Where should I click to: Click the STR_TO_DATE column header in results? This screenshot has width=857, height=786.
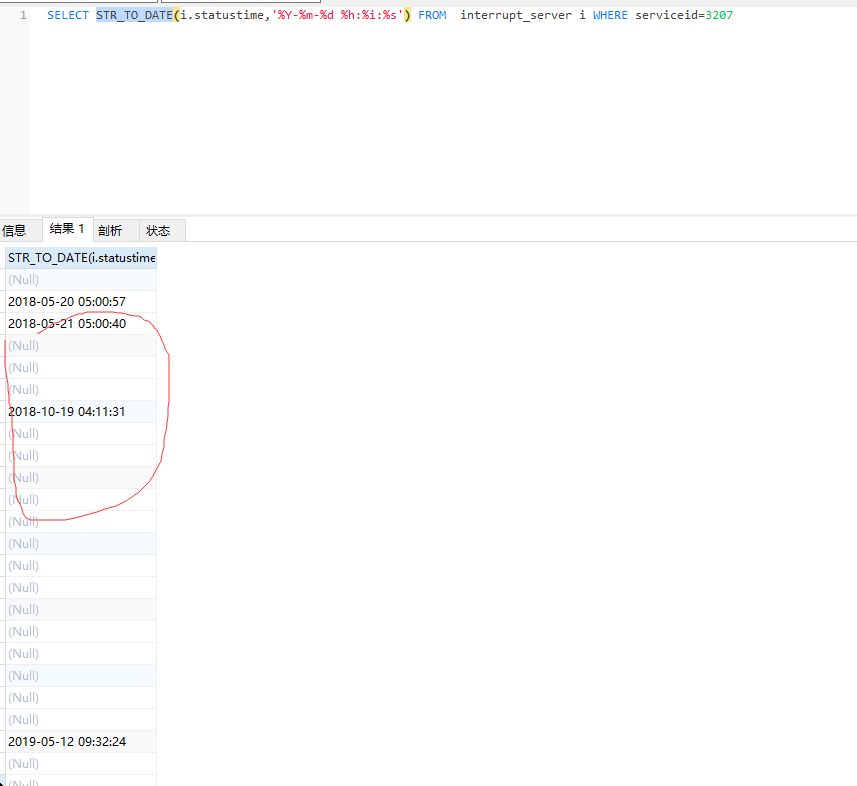[81, 258]
